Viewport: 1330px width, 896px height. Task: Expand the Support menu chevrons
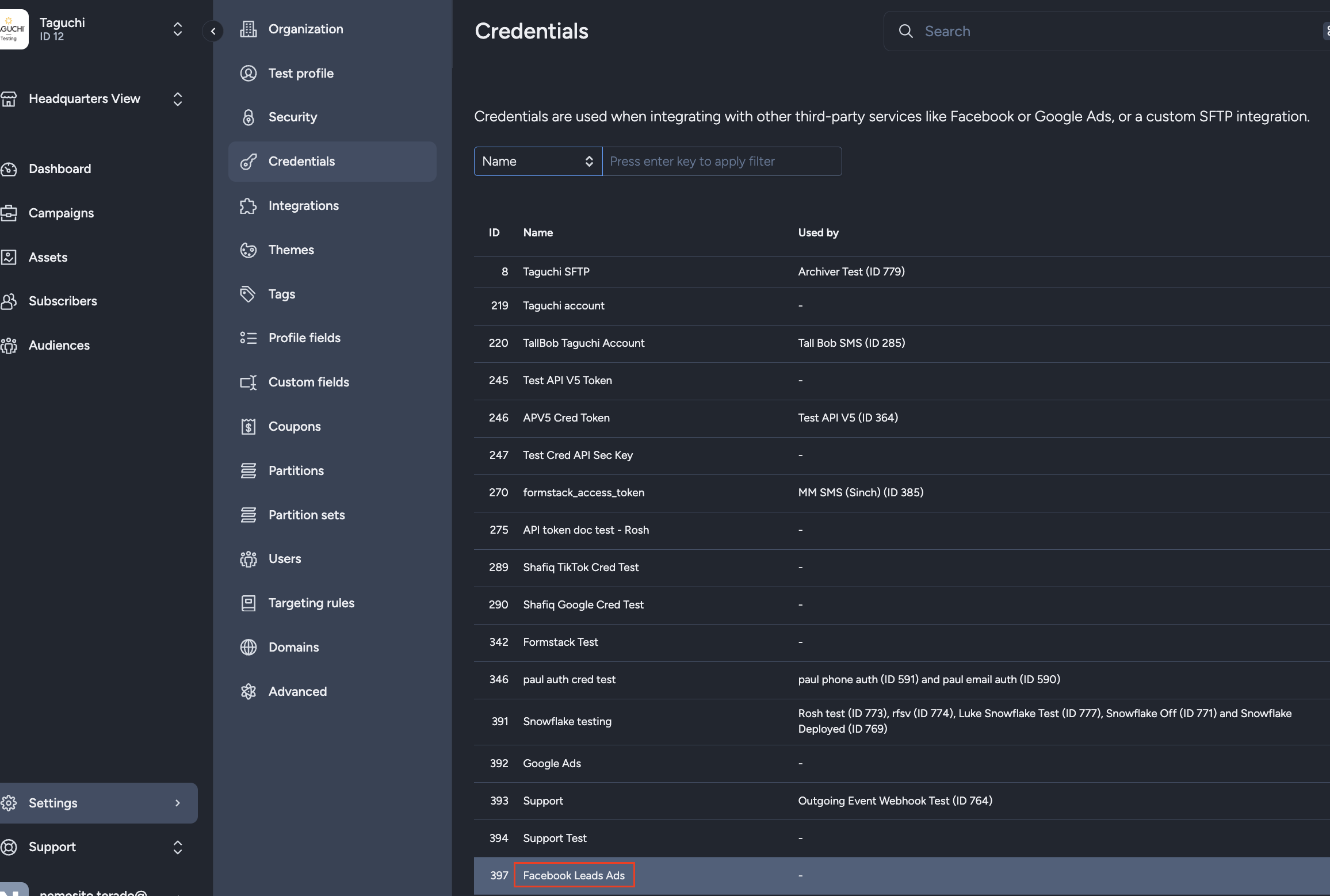pyautogui.click(x=177, y=847)
